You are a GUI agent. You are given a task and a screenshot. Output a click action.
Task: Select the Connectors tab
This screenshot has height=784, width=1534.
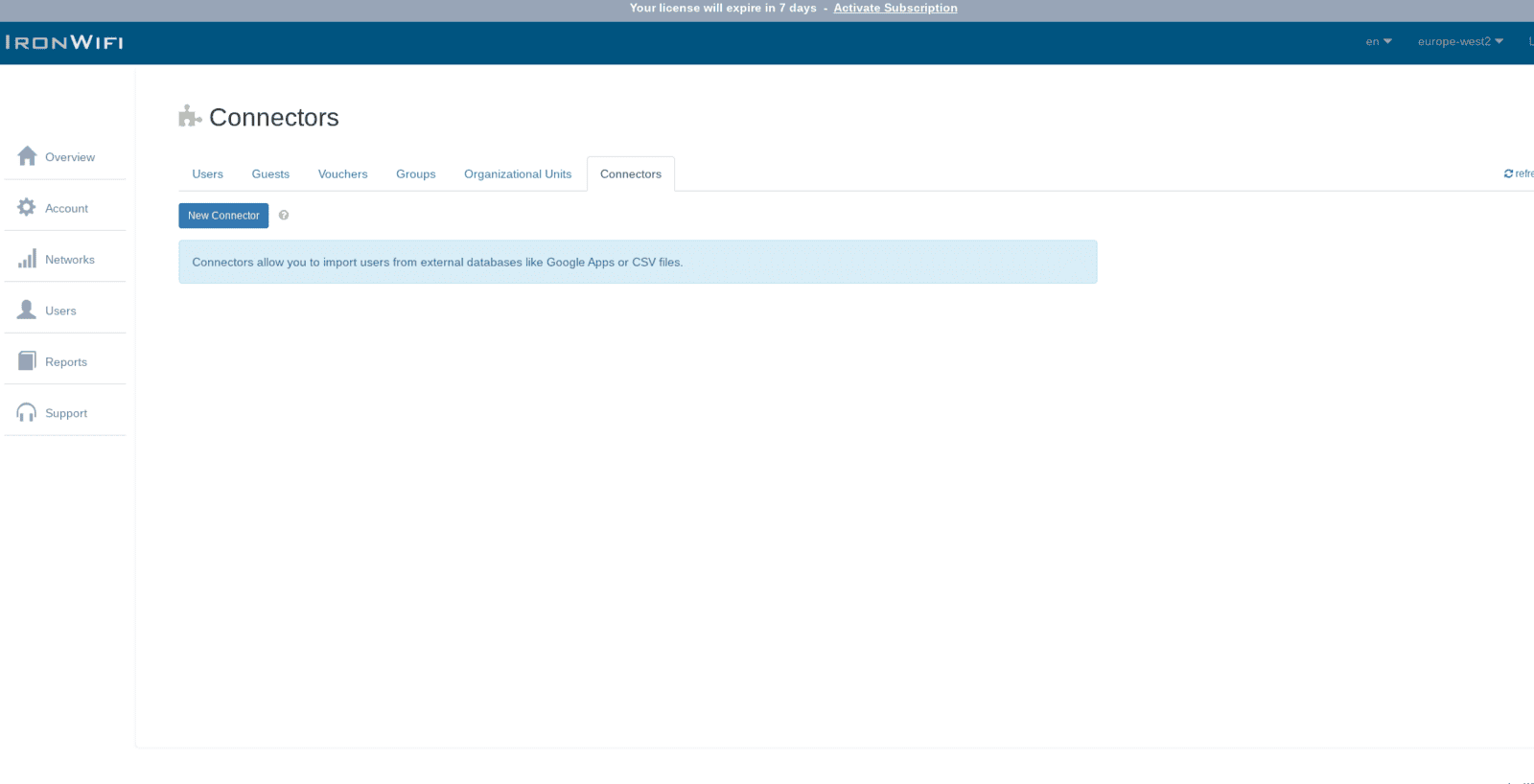tap(631, 173)
